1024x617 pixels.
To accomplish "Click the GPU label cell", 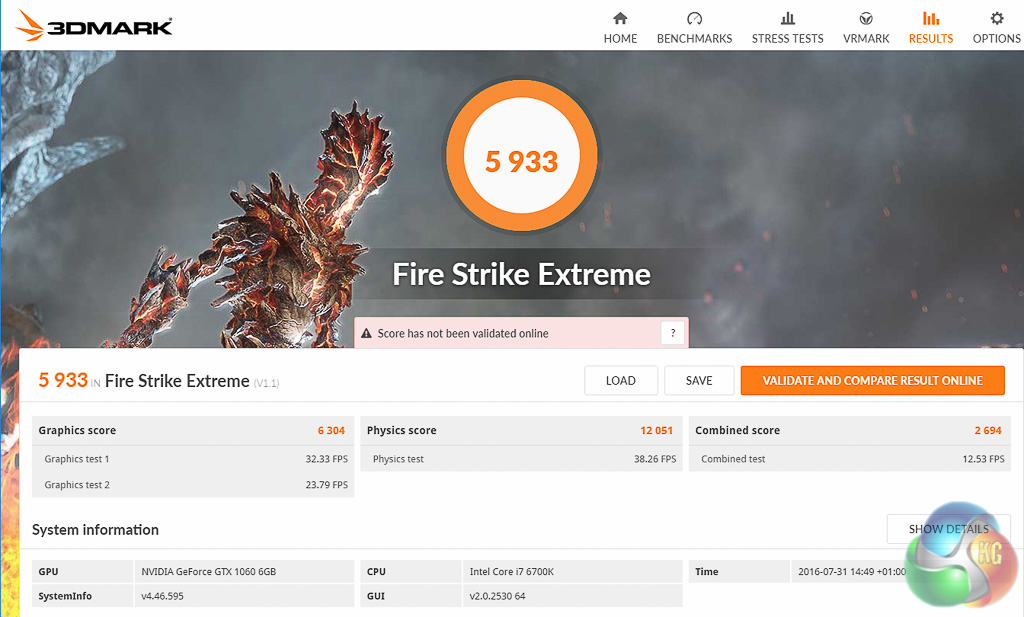I will click(x=82, y=571).
